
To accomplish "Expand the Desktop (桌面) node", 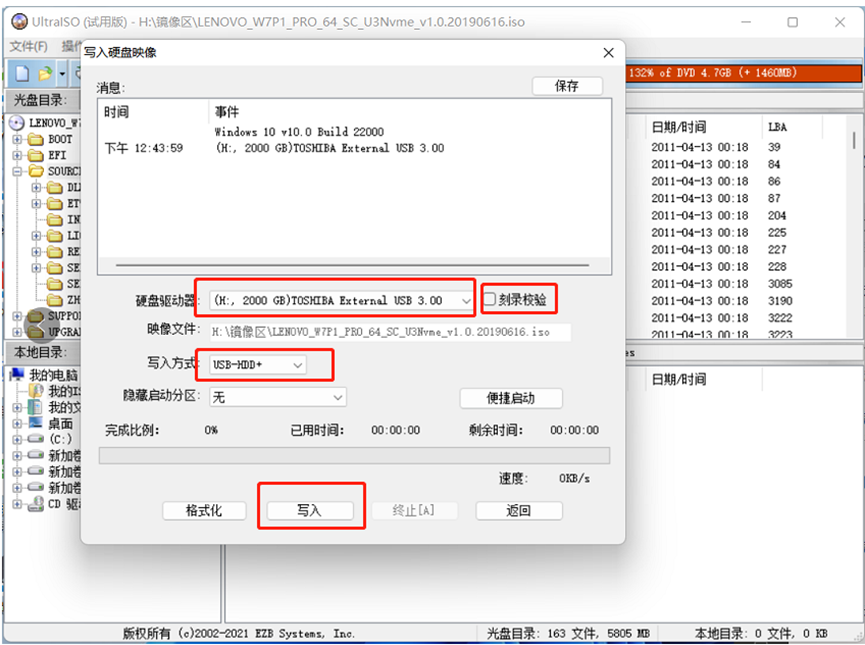I will [17, 423].
